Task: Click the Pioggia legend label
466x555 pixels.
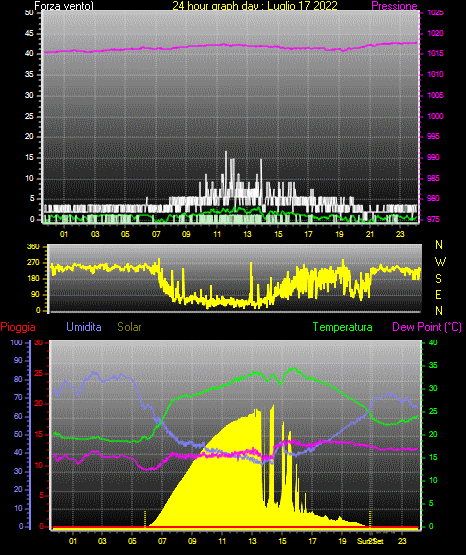Action: coord(18,327)
